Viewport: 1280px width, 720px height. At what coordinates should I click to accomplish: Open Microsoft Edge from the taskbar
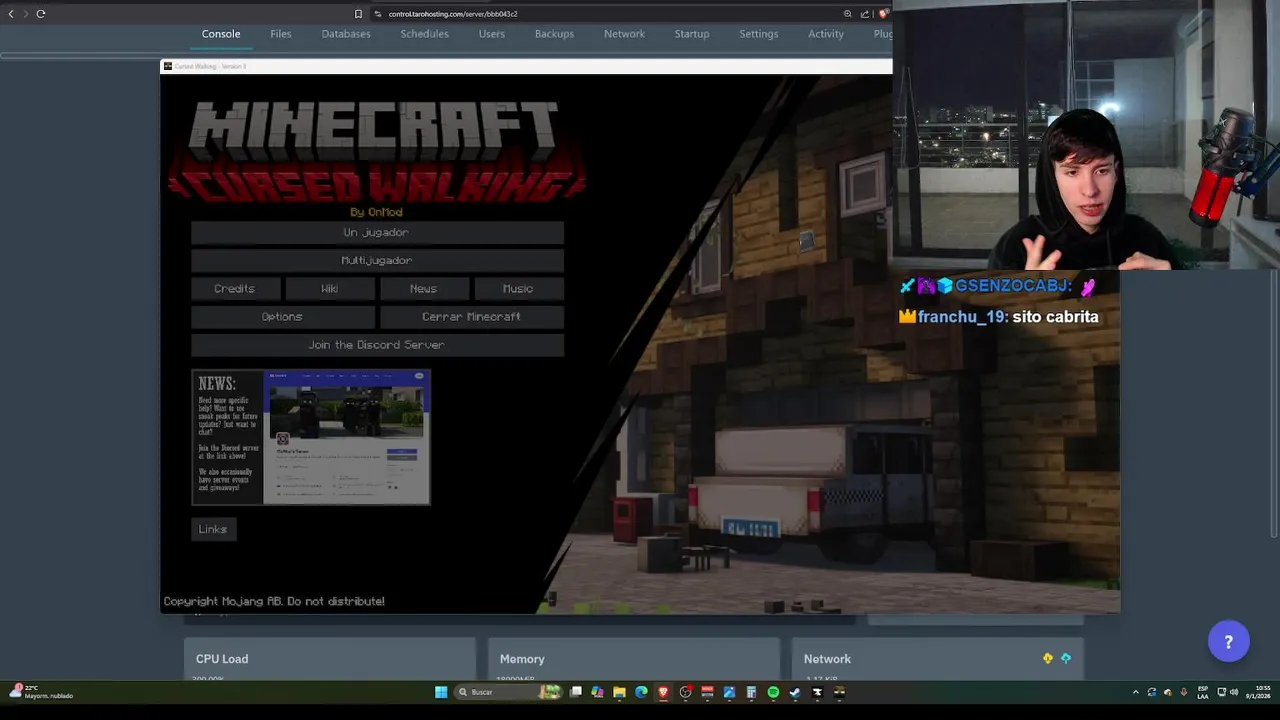[641, 692]
